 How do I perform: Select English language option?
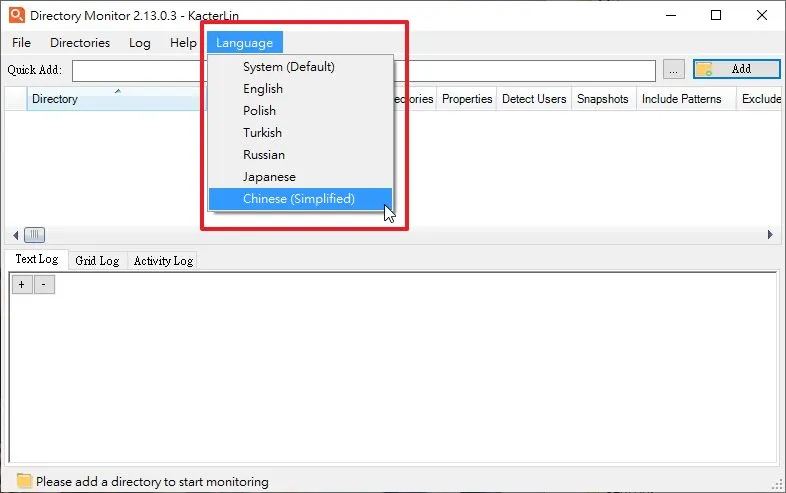coord(300,89)
